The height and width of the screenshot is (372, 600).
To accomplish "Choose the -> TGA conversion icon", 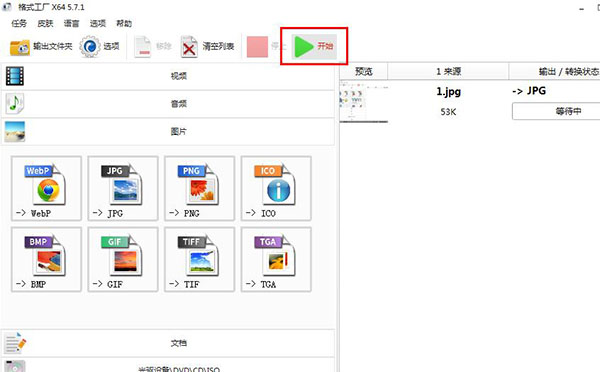I will tap(276, 259).
